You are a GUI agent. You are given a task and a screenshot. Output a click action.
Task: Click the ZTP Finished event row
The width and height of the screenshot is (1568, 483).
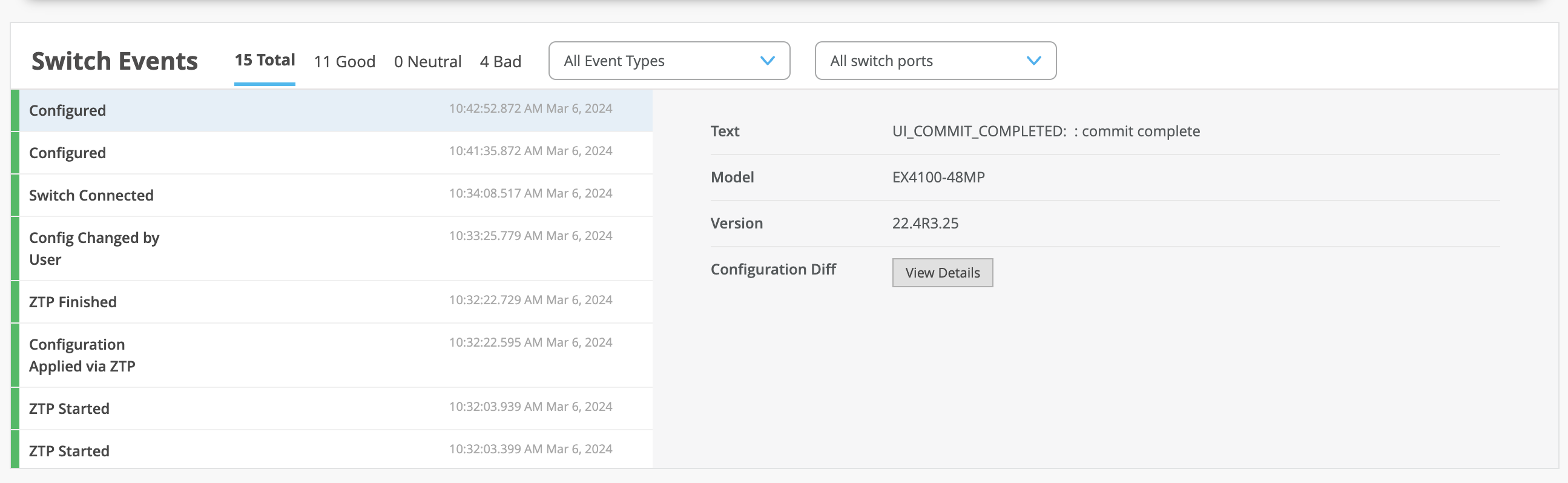[331, 301]
